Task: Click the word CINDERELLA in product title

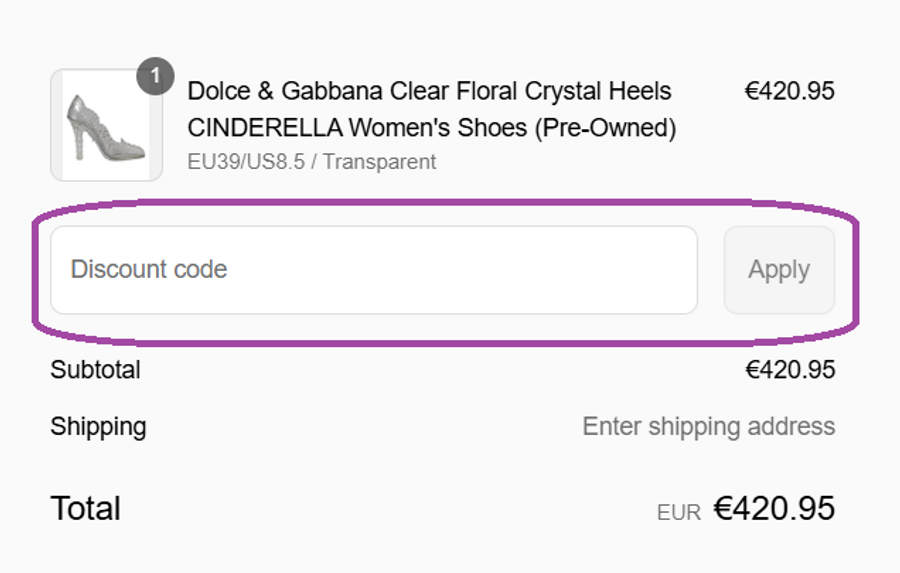Action: [264, 129]
